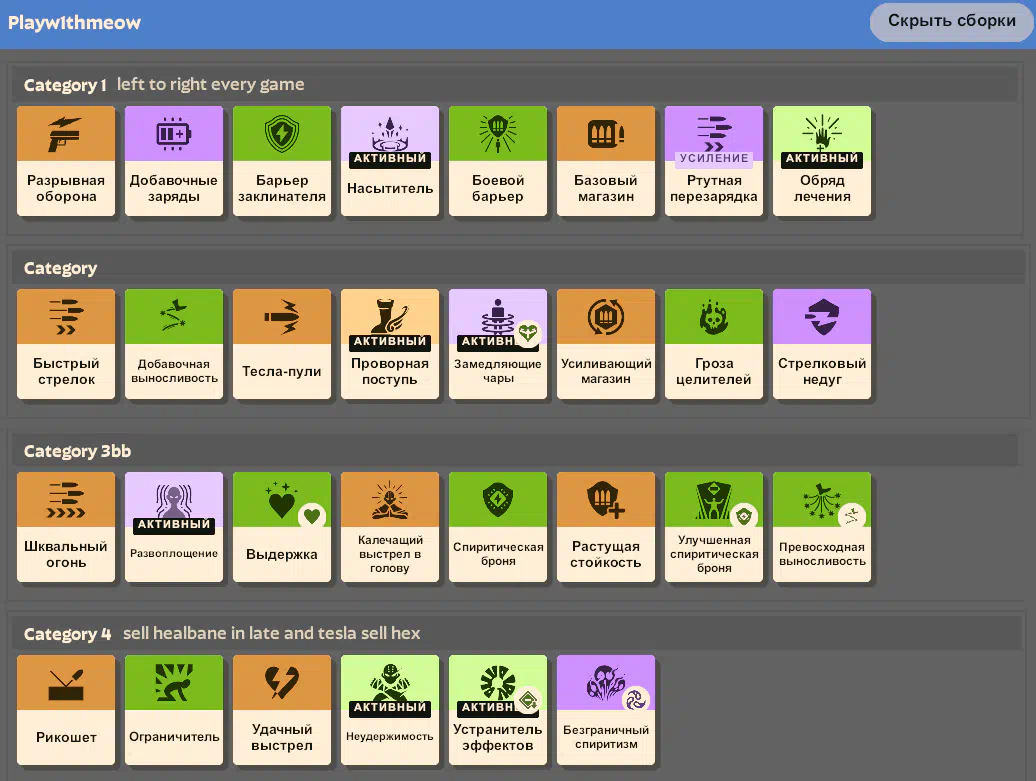
Task: Select the Рикошет item card
Action: point(66,710)
